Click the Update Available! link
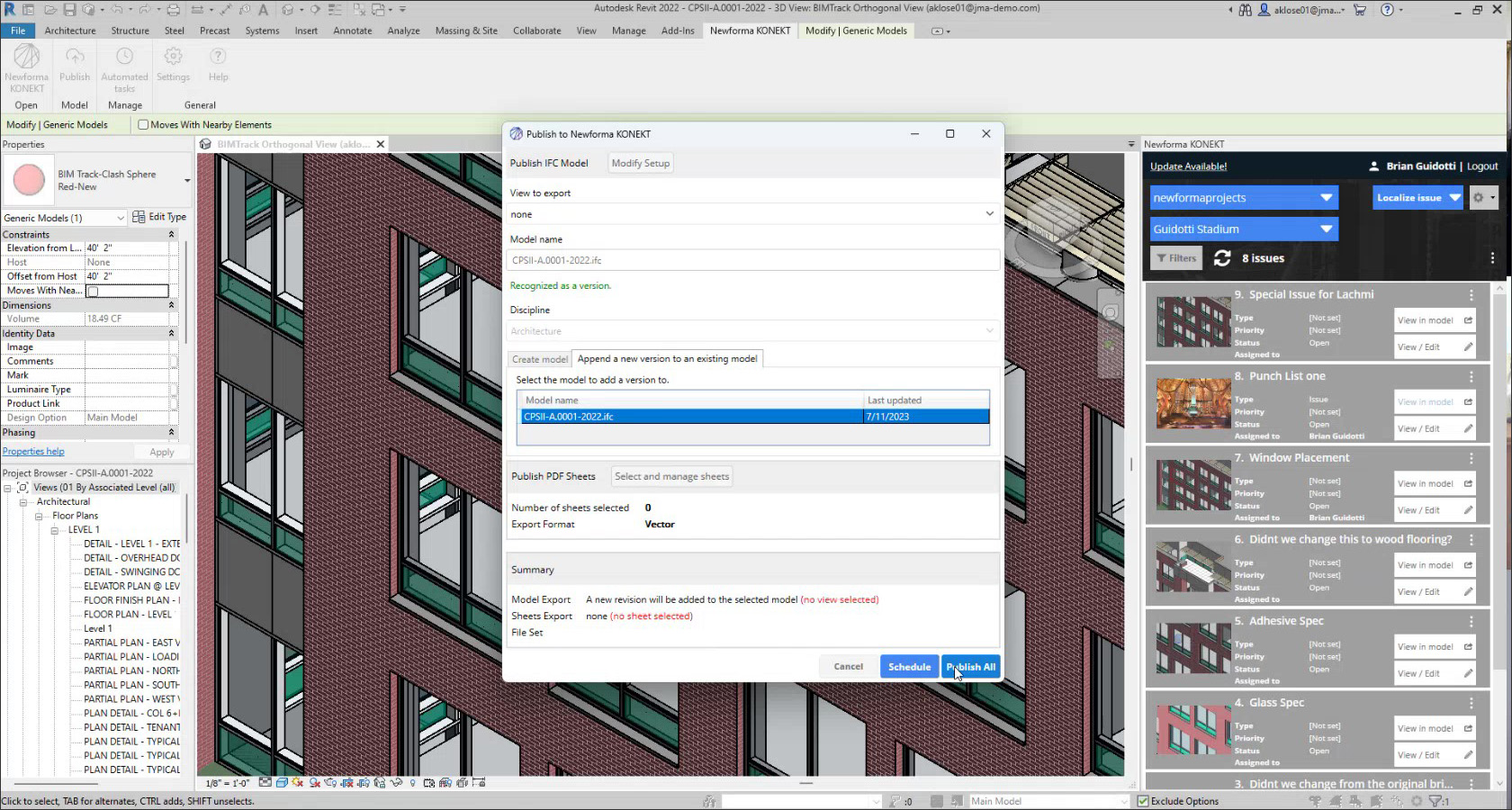The image size is (1512, 810). point(1188,166)
